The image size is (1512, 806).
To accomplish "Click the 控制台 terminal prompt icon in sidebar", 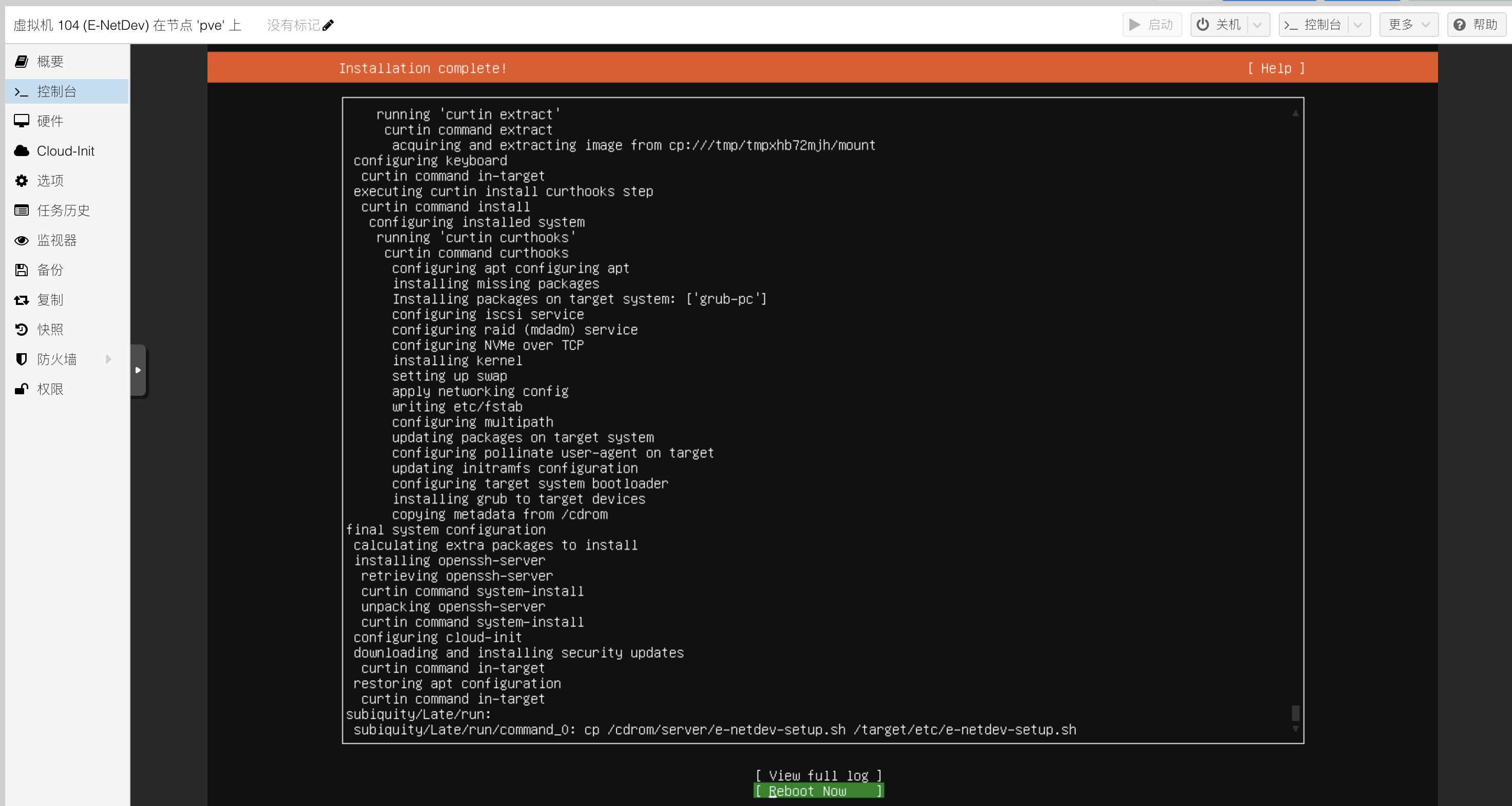I will (x=22, y=91).
